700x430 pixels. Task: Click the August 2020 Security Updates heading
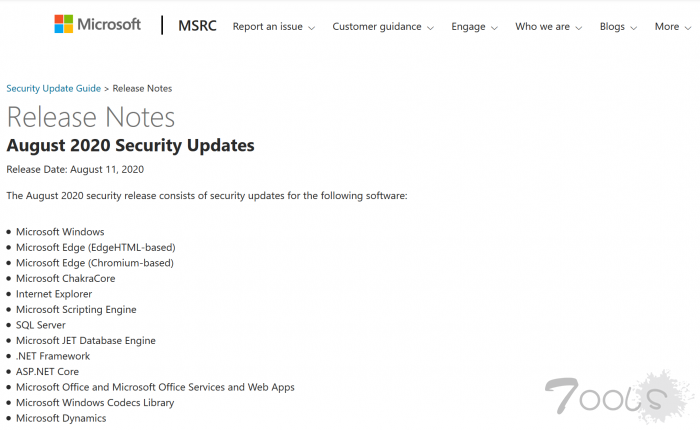tap(130, 146)
